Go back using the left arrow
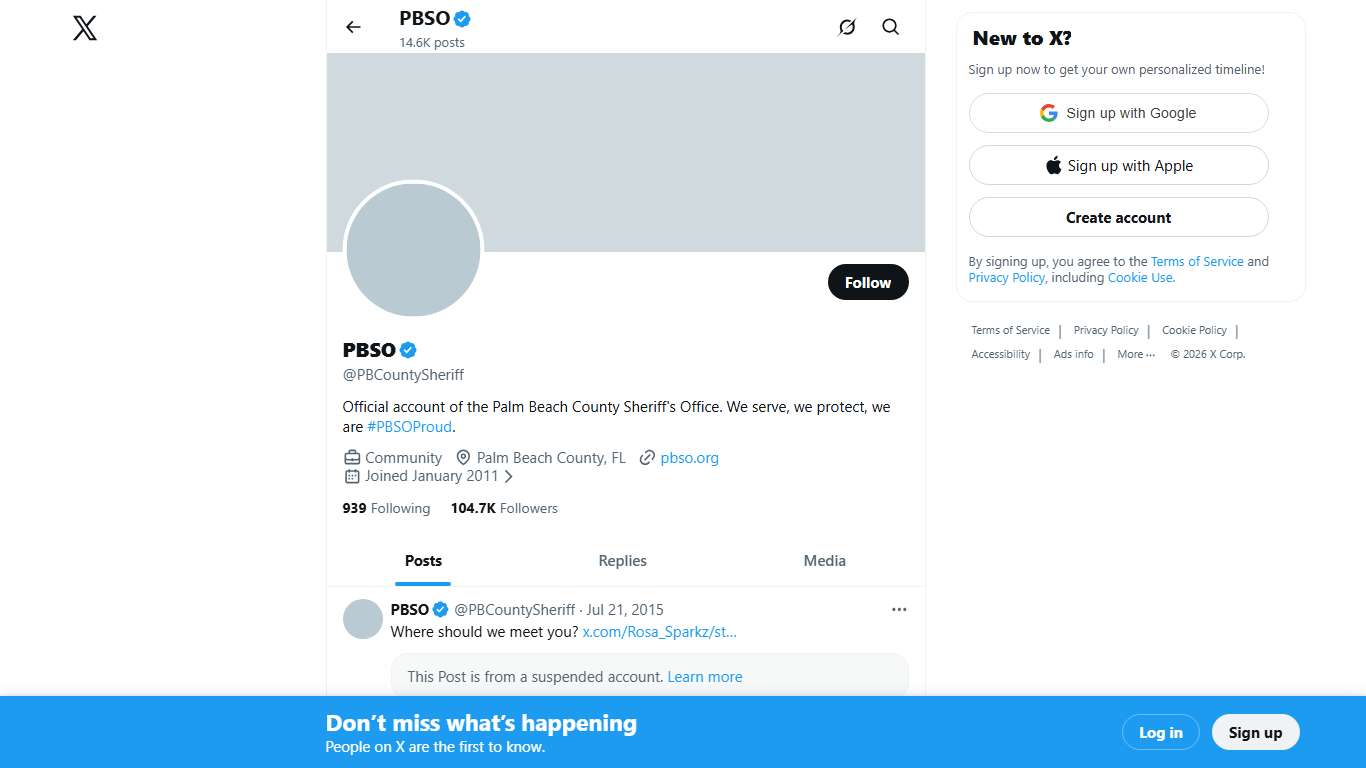 click(x=353, y=27)
